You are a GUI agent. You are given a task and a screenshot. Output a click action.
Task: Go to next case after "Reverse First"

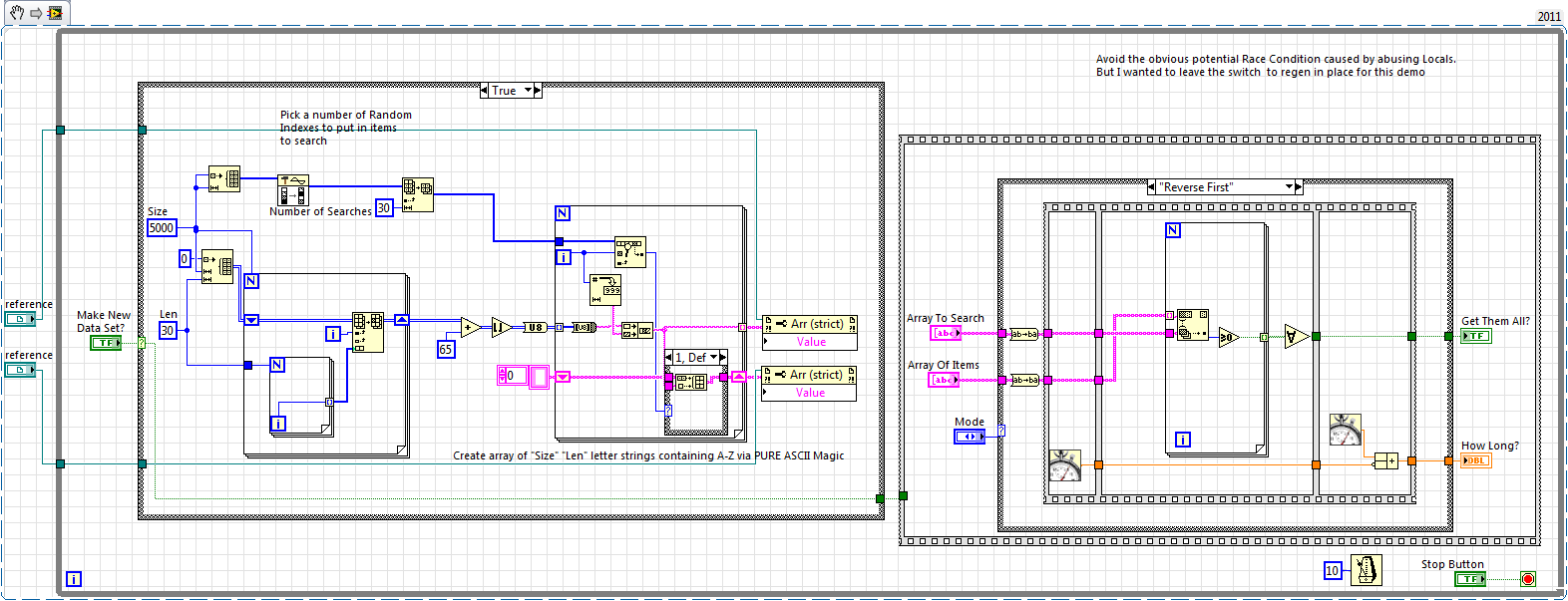pos(1299,187)
